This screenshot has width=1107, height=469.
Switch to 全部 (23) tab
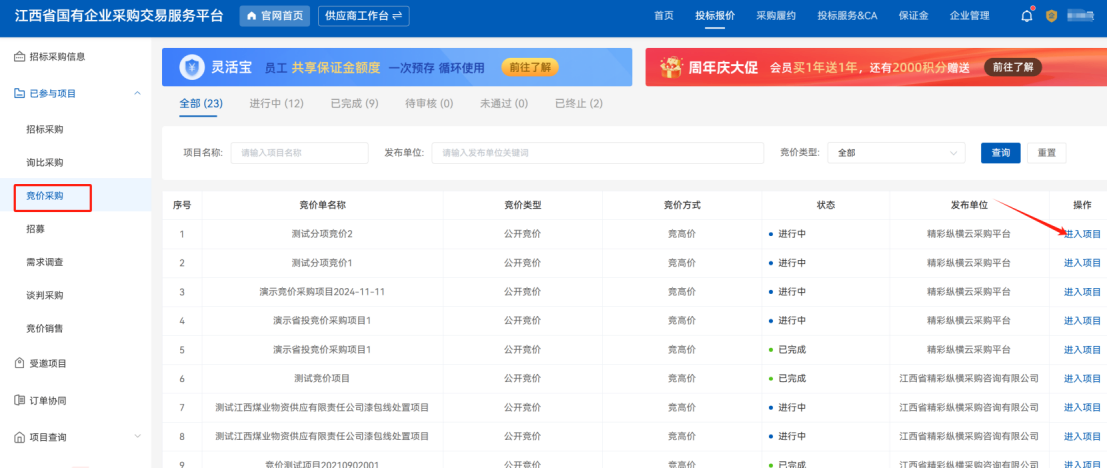(201, 104)
